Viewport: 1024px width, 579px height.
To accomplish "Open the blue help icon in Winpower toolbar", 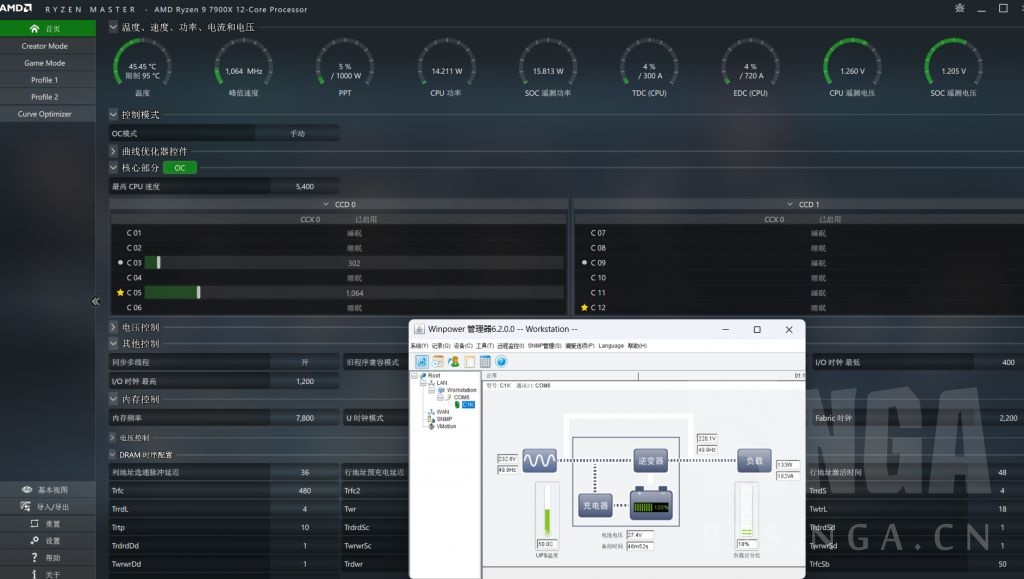I will (x=501, y=361).
